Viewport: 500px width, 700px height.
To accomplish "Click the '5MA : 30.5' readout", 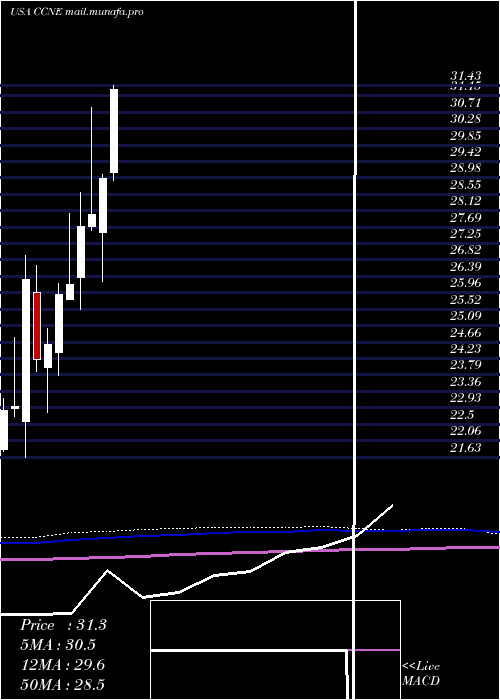I will click(x=58, y=645).
